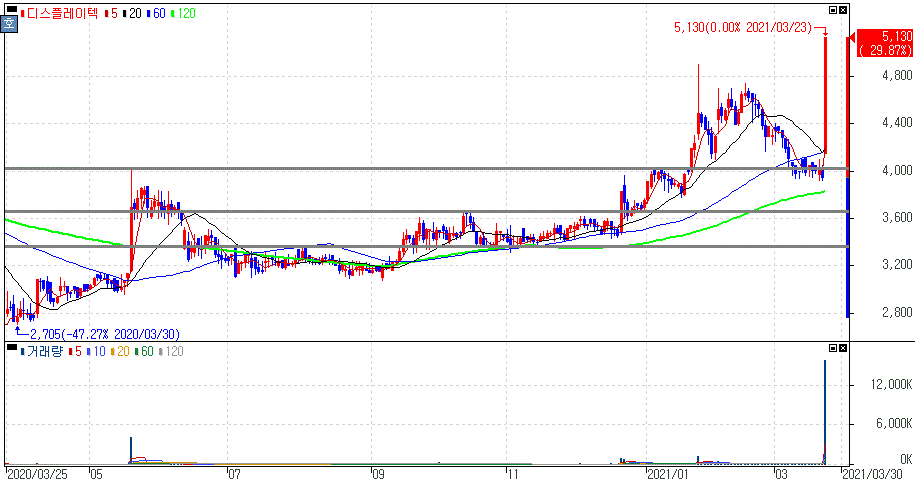Click the red 5,130 current price tag
Viewport: 915px width, 483px height.
point(885,43)
